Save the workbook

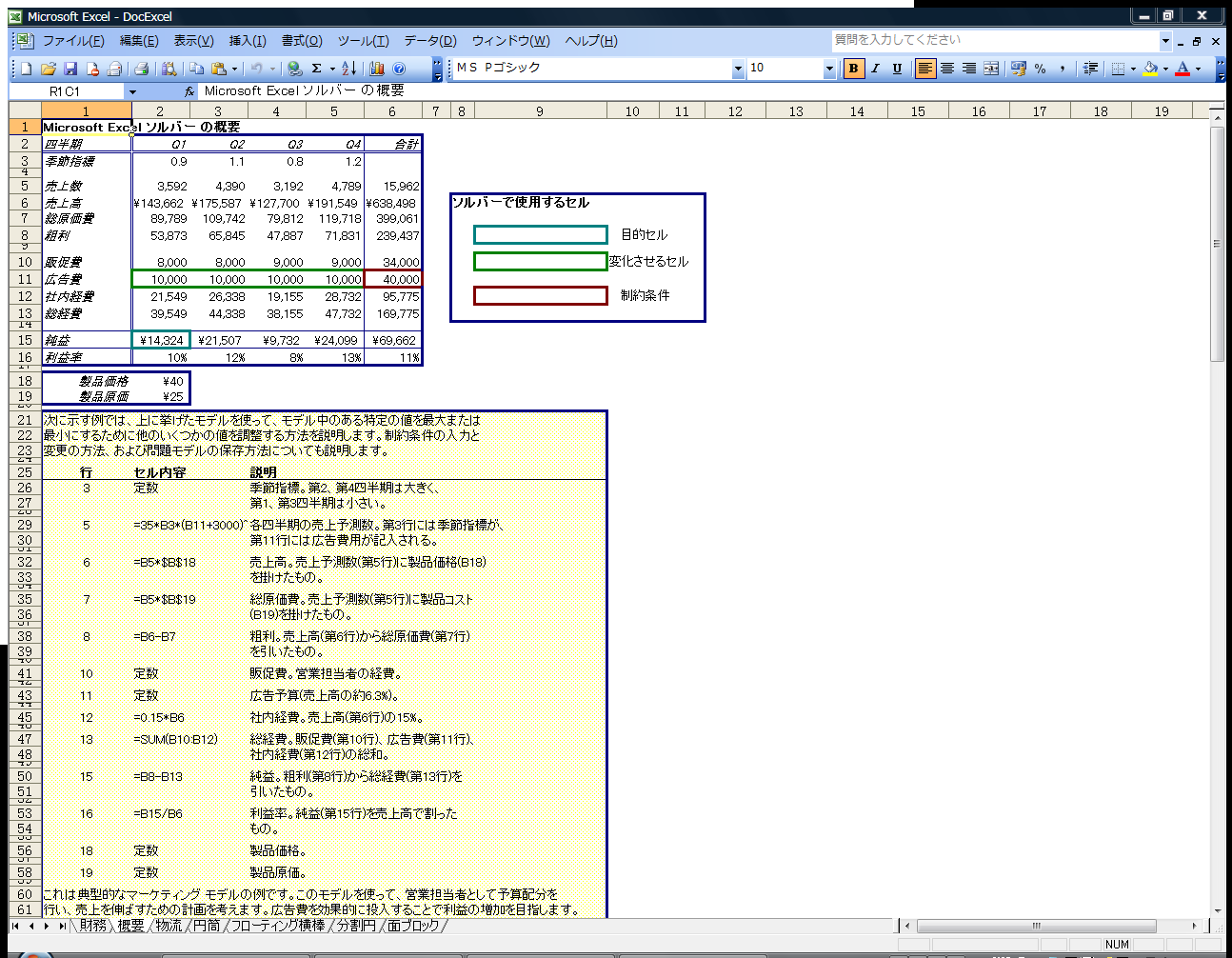point(70,69)
